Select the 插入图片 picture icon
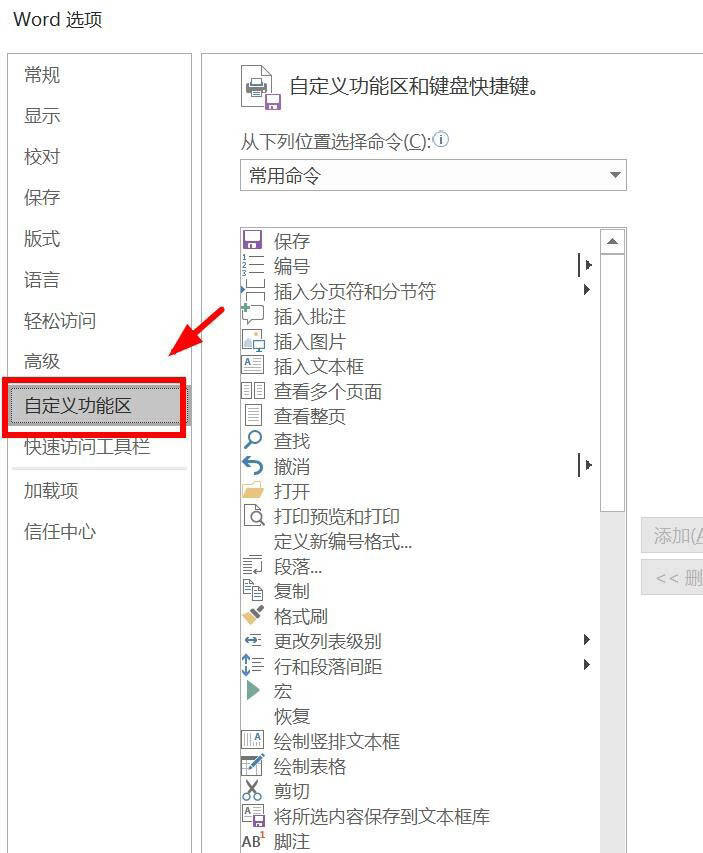This screenshot has width=703, height=853. tap(252, 340)
